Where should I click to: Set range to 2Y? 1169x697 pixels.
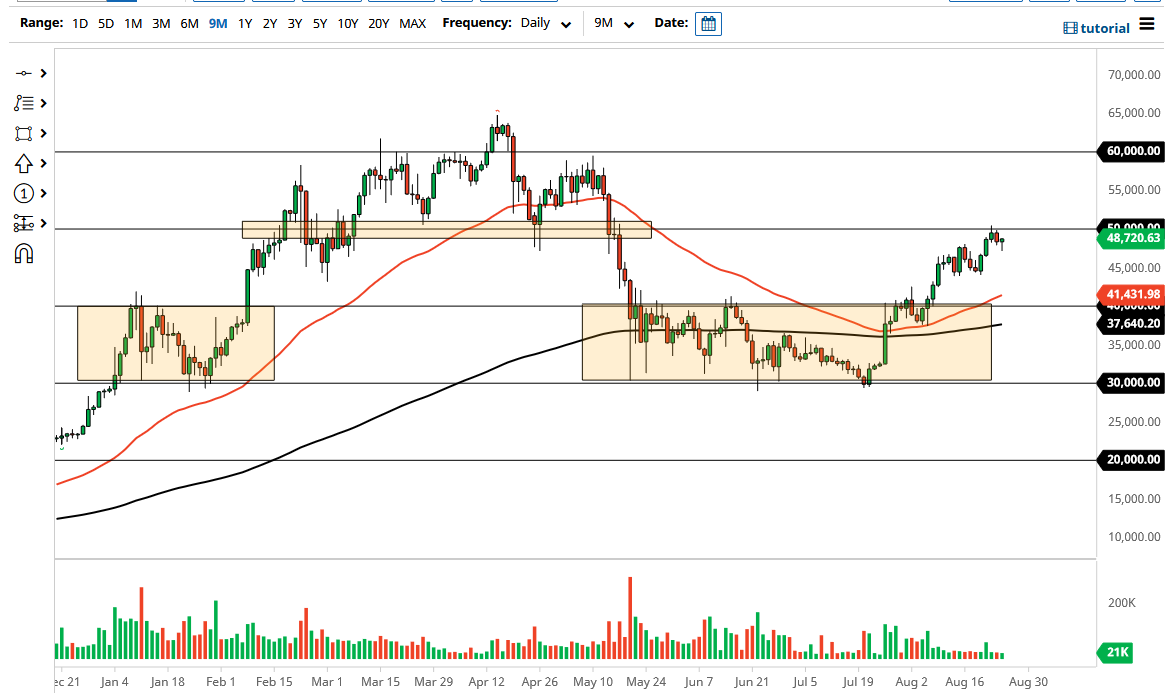(270, 24)
